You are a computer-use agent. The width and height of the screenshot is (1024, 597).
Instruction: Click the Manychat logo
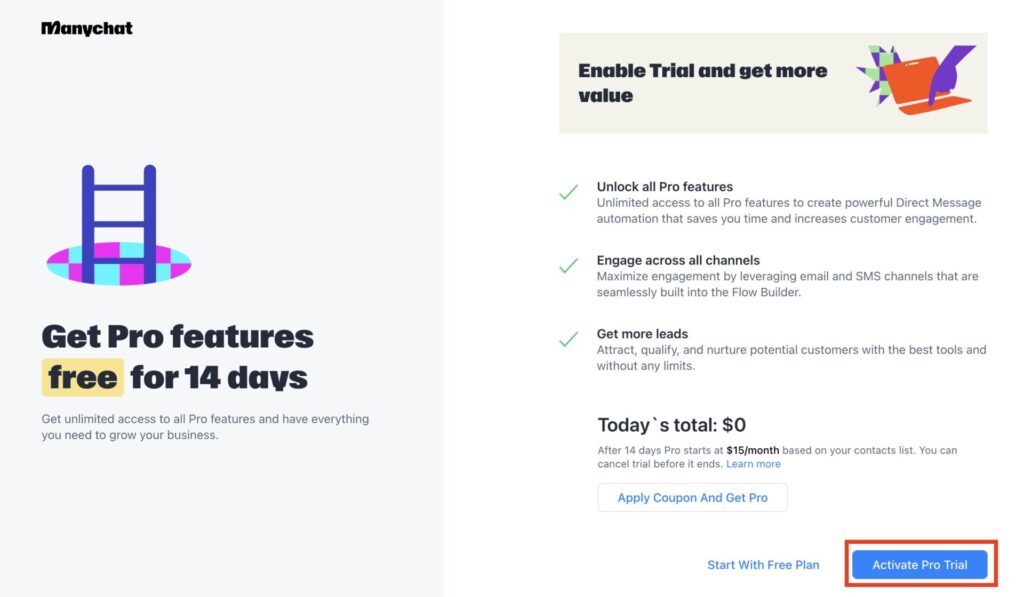[87, 28]
